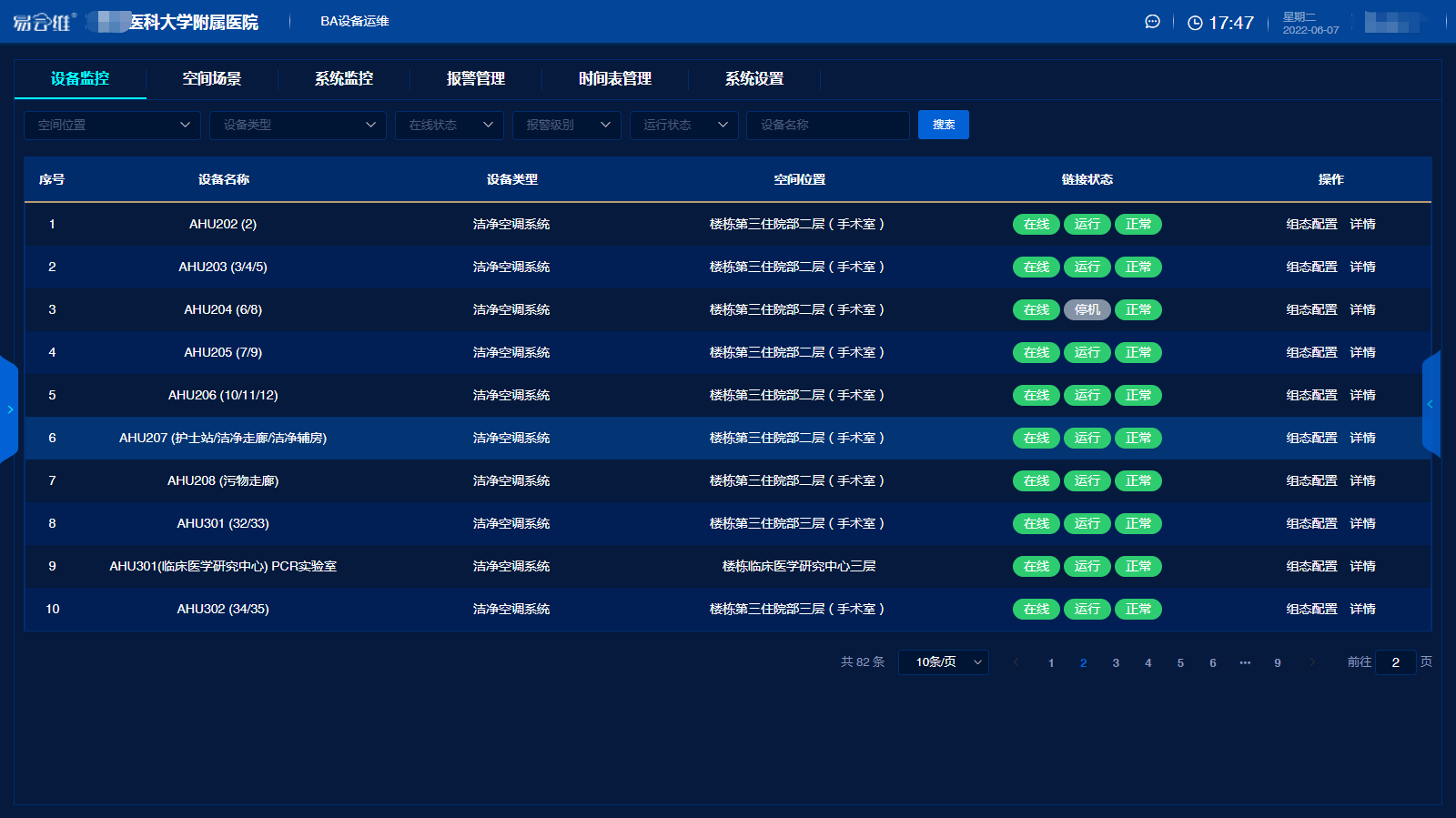Open the message chat bubble icon

(1152, 22)
